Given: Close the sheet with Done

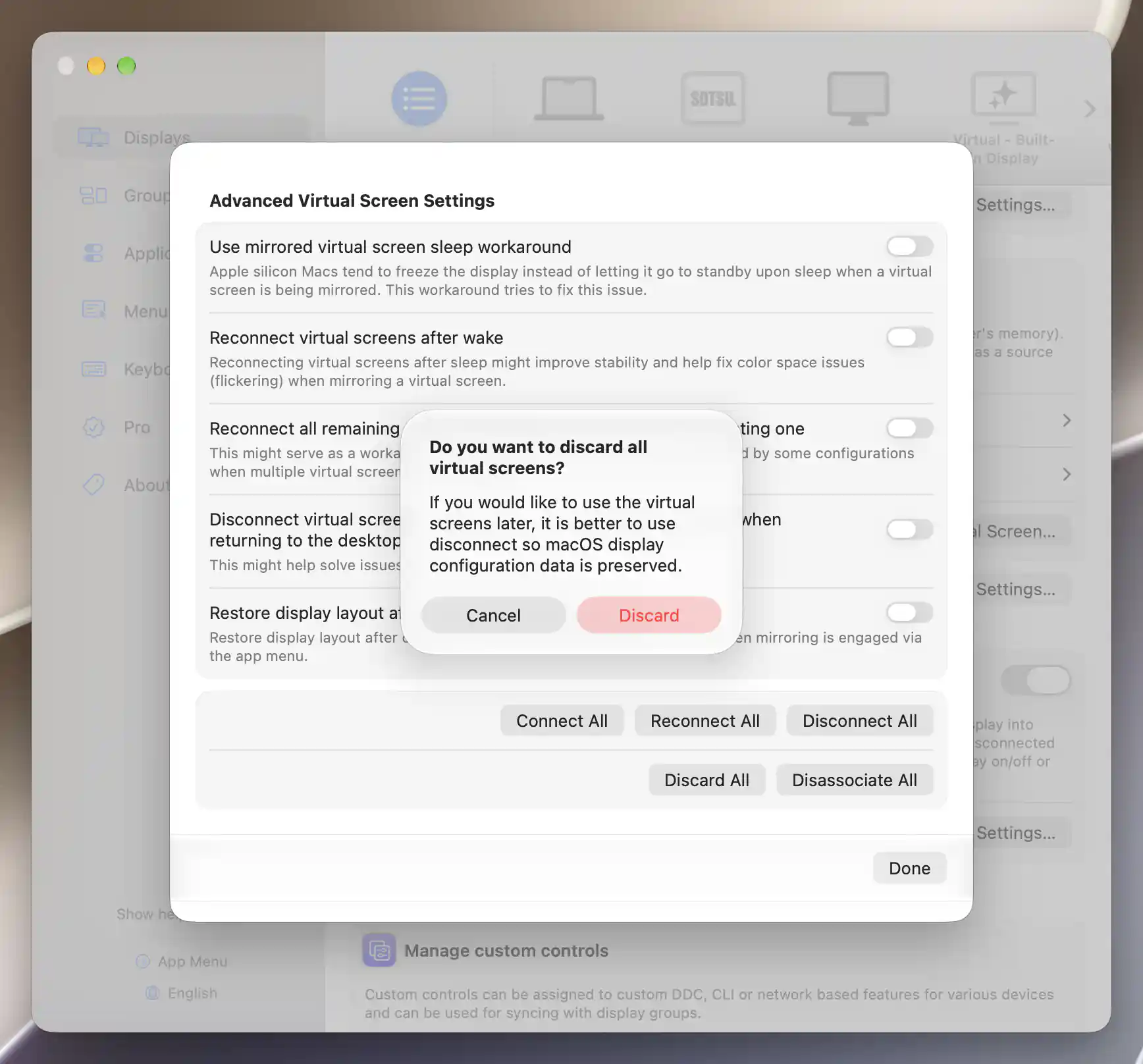Looking at the screenshot, I should click(909, 868).
